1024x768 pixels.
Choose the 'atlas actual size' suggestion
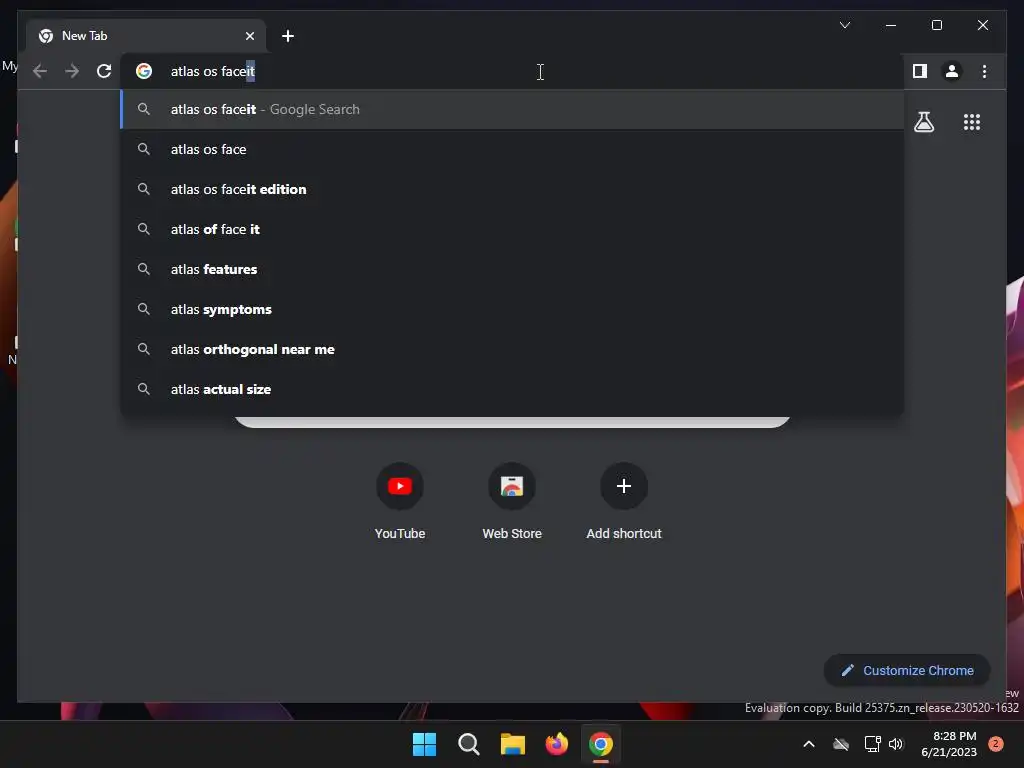(x=512, y=389)
